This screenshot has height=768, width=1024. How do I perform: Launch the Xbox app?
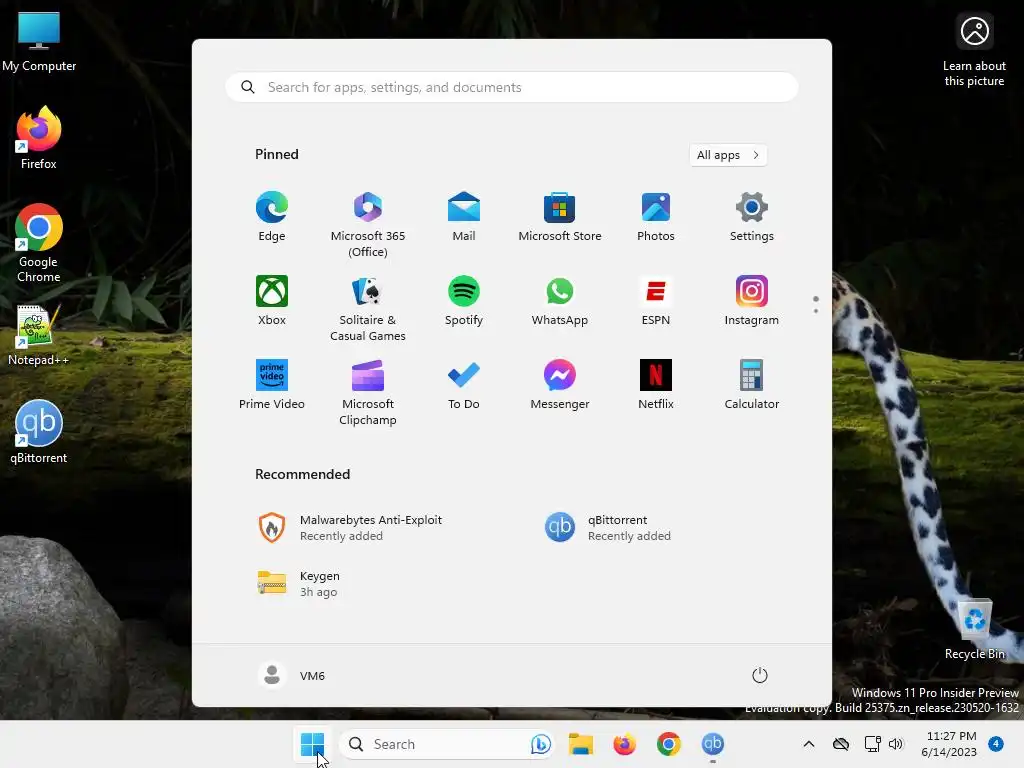point(272,300)
